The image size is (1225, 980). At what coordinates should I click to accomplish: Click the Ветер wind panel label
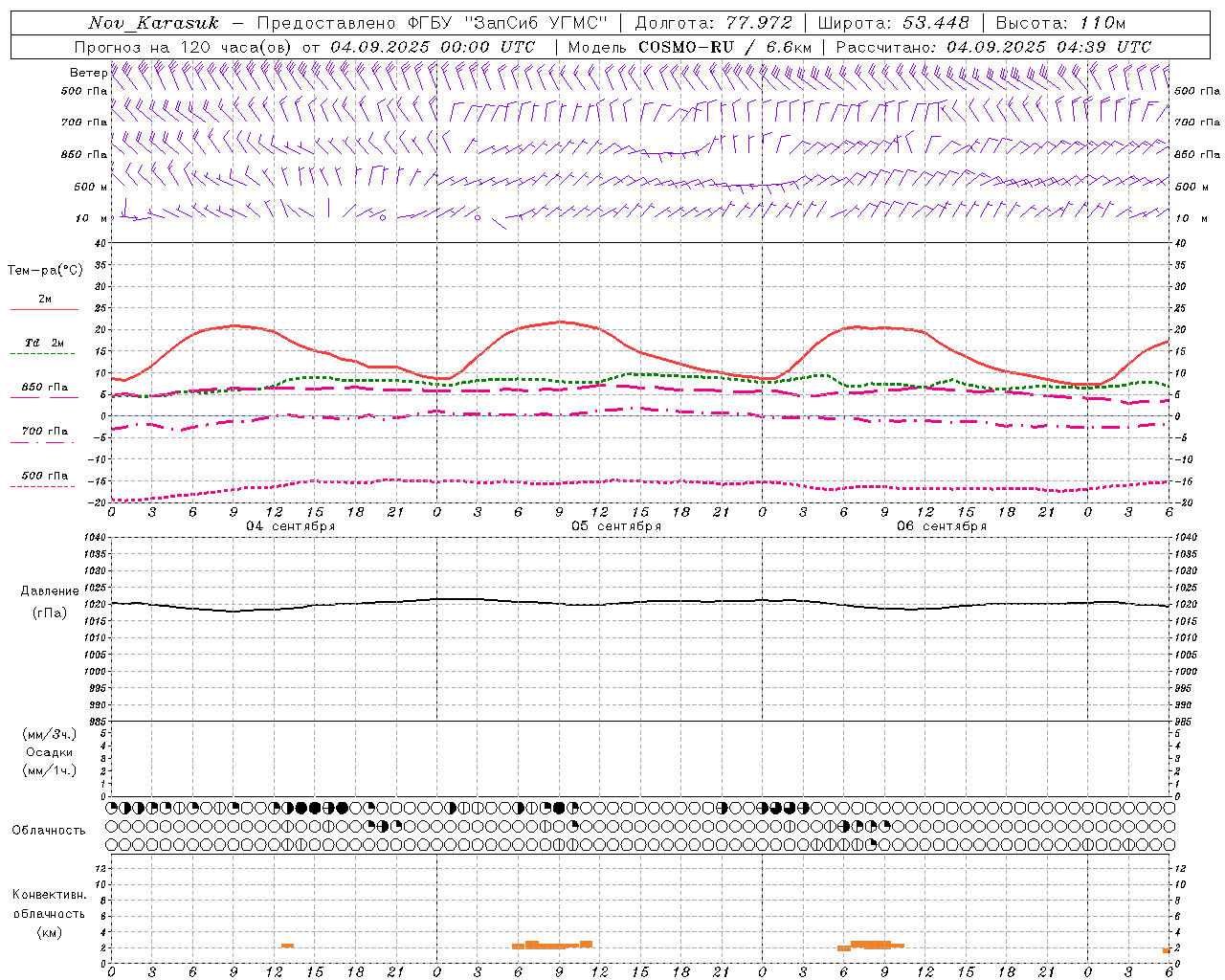click(x=88, y=73)
